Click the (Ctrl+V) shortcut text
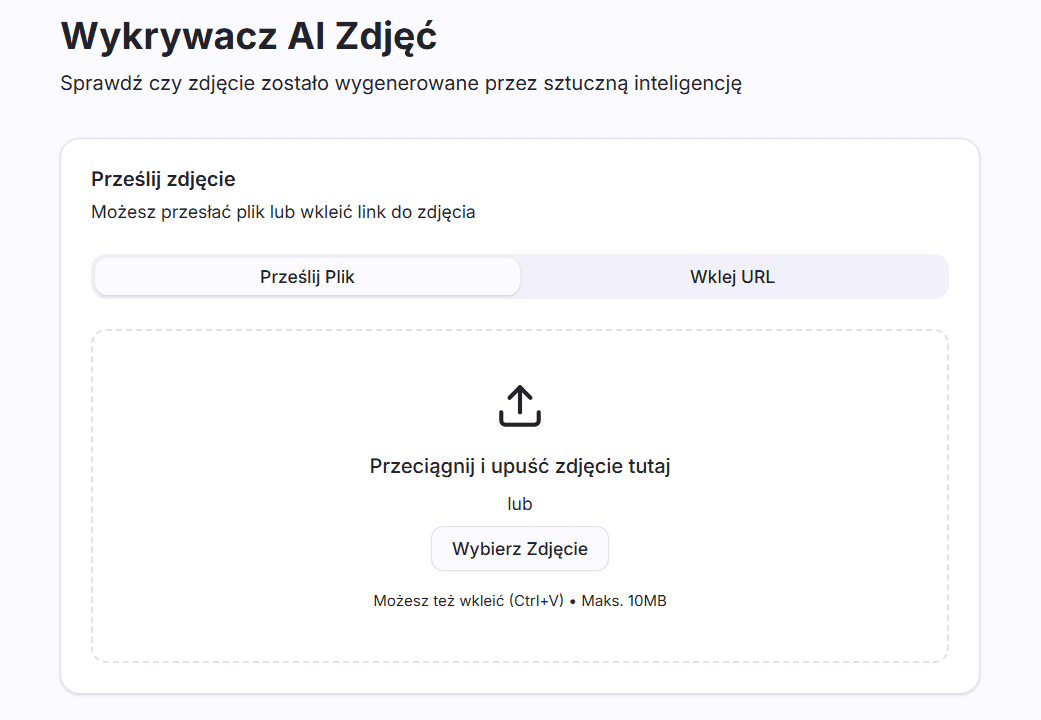Viewport: 1041px width, 720px height. [536, 601]
